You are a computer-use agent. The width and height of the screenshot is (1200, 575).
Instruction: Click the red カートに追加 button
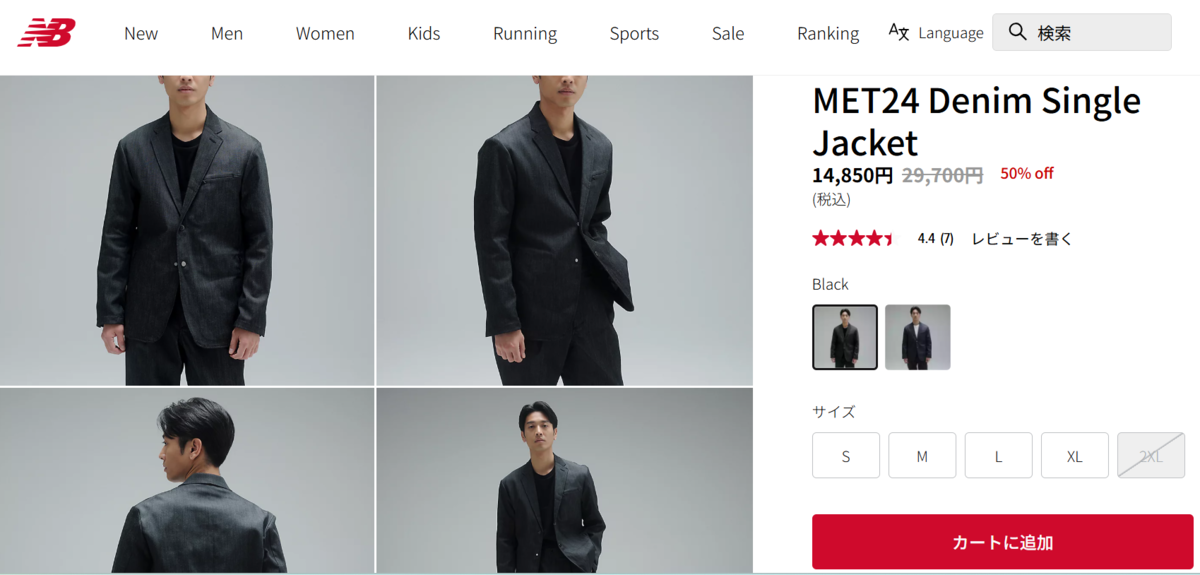point(1002,542)
